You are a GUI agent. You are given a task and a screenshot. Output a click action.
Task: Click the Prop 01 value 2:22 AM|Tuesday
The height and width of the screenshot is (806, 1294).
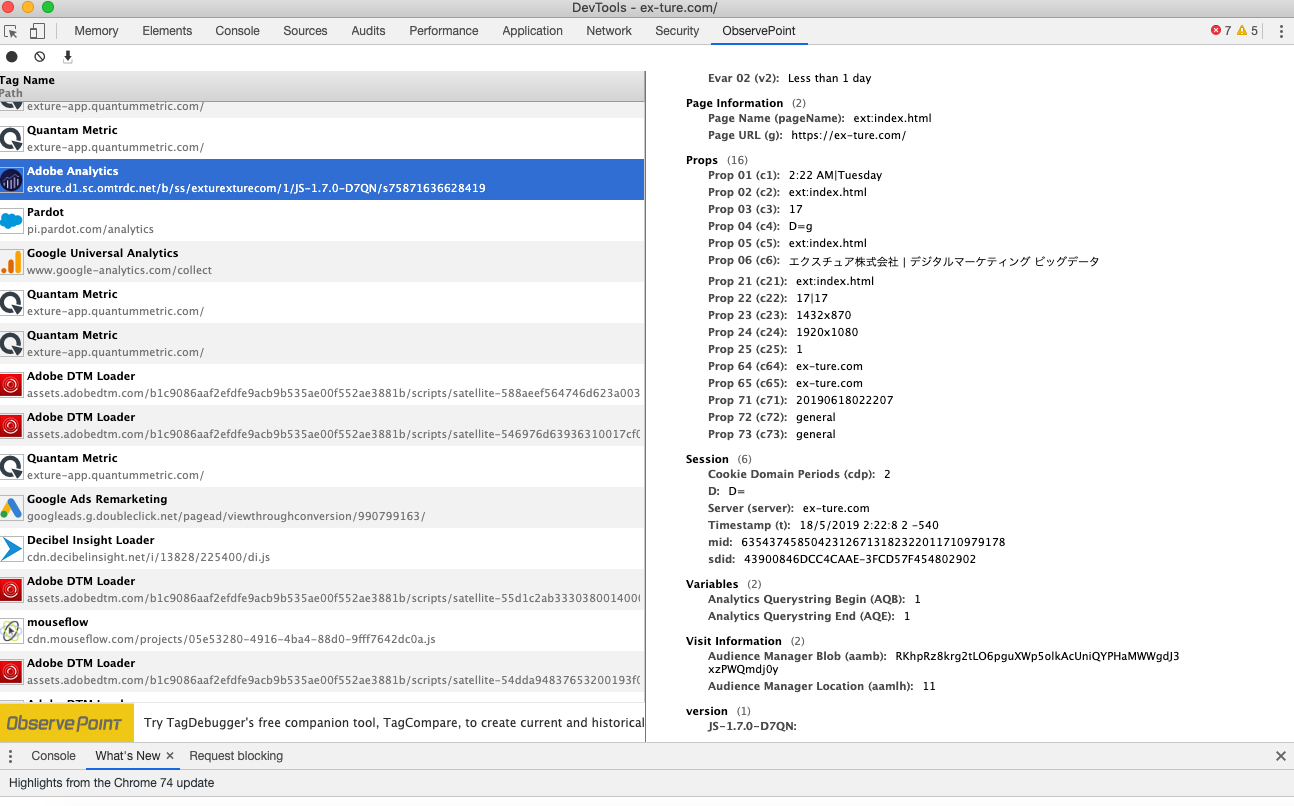pos(835,175)
